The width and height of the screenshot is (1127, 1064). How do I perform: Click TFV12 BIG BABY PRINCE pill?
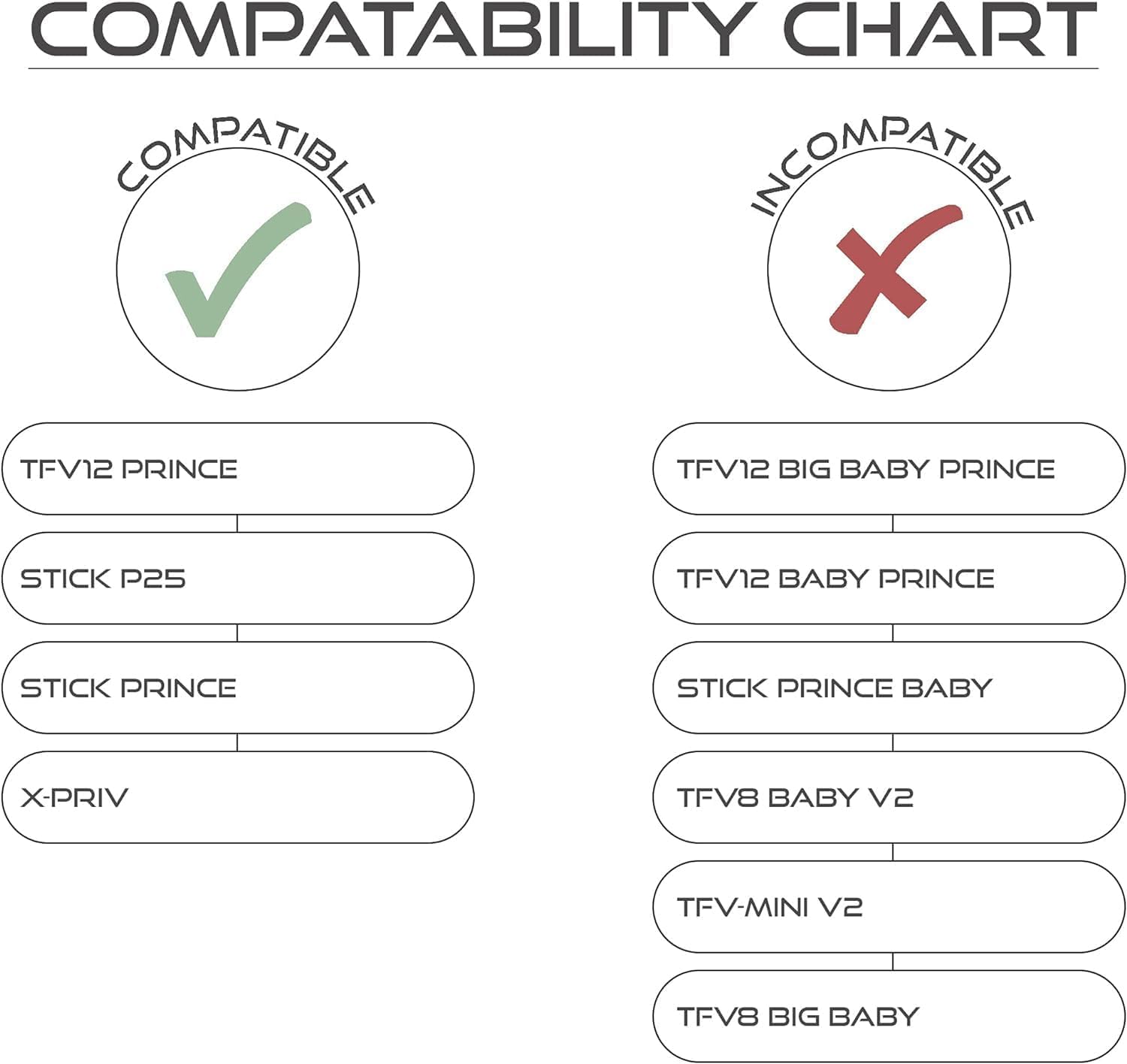[x=888, y=469]
